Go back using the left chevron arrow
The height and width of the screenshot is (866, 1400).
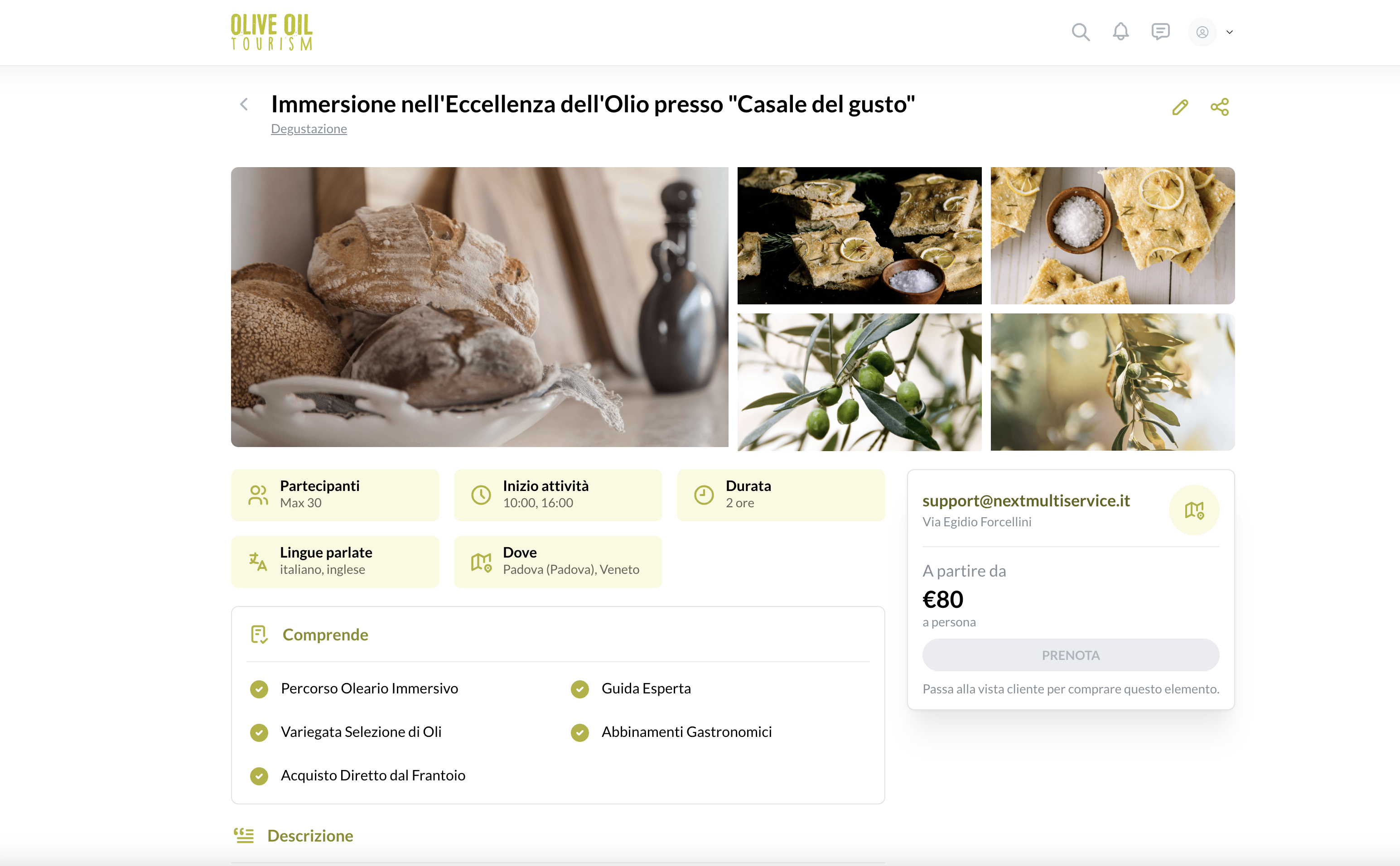[244, 104]
